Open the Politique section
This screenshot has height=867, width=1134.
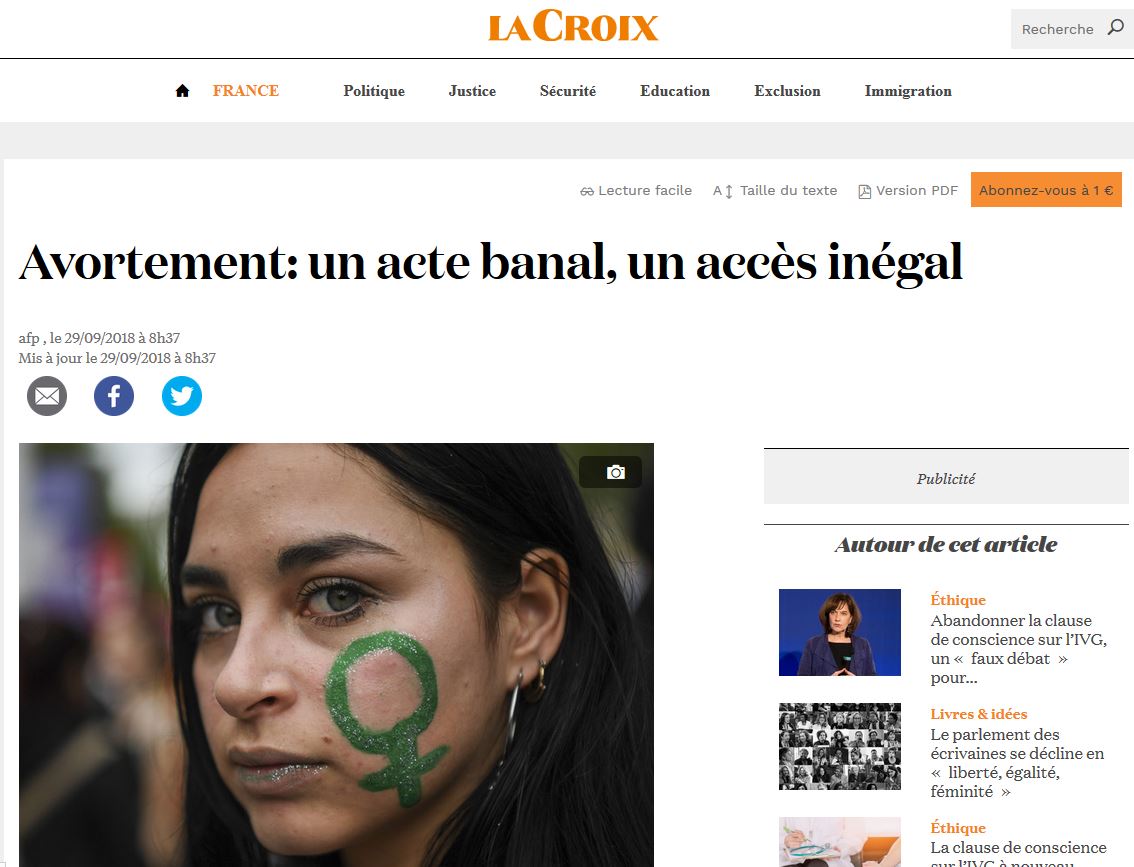[374, 91]
